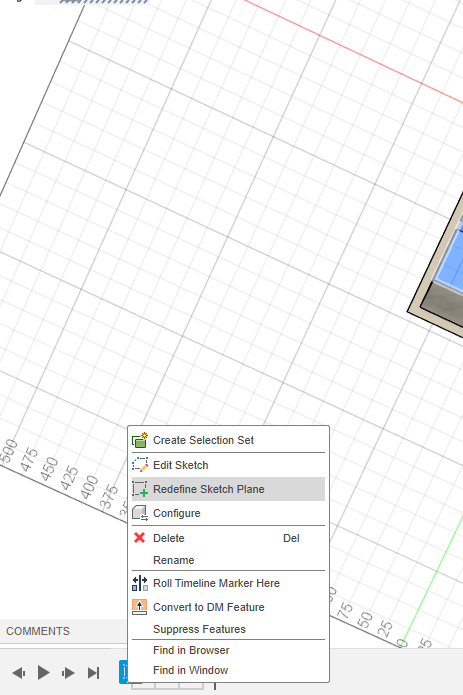
Task: Click the Configure icon
Action: (140, 513)
